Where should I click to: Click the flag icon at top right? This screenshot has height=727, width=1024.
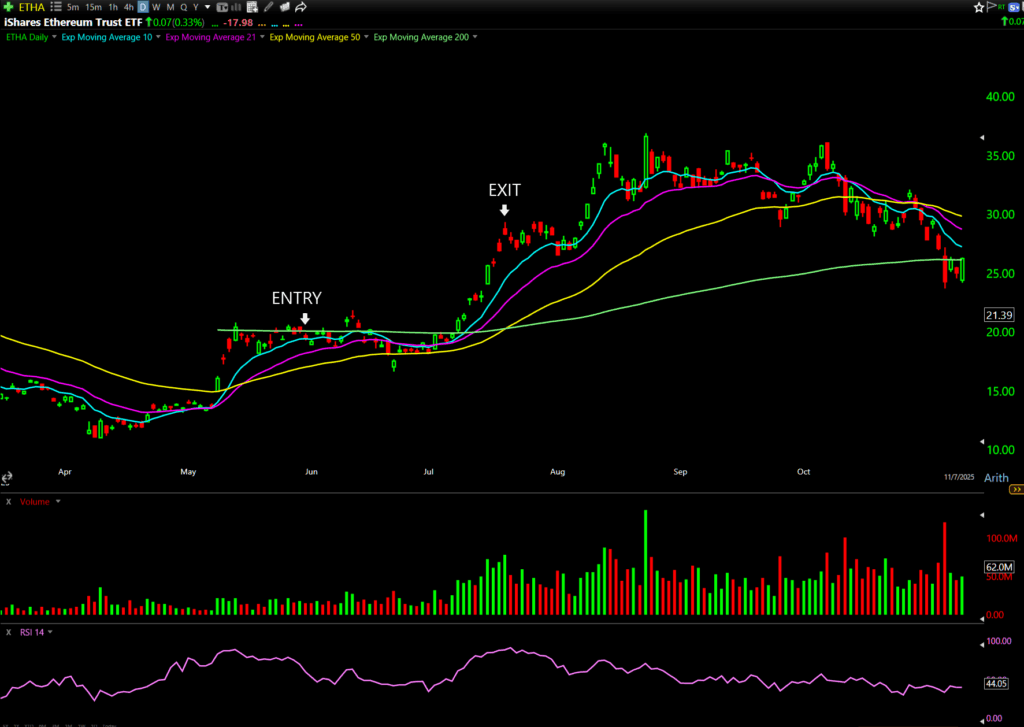point(992,7)
